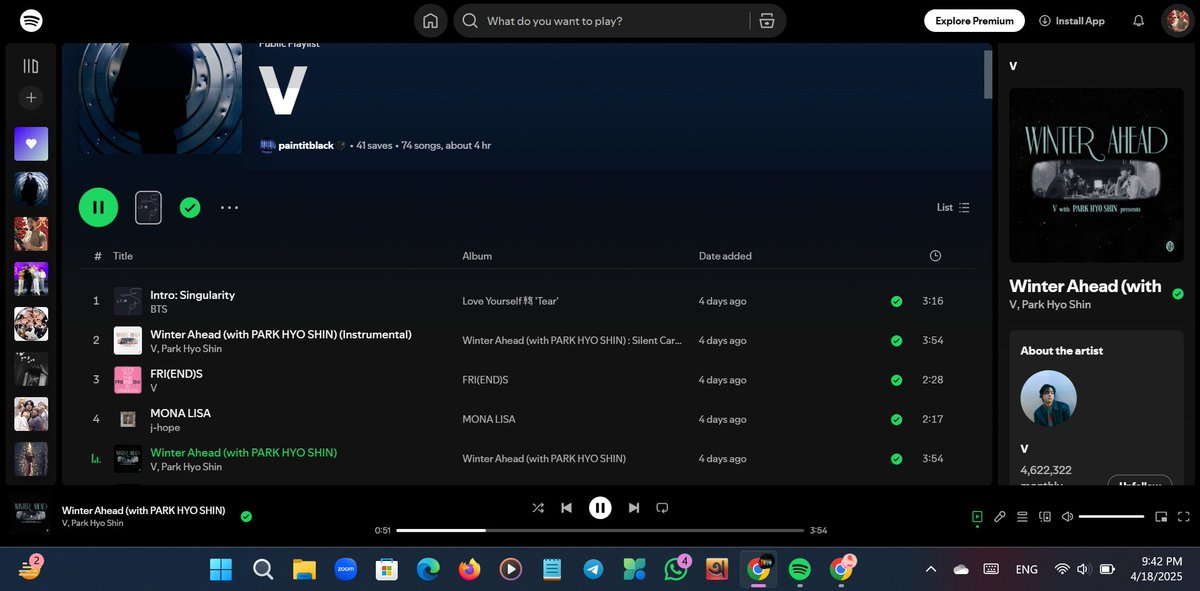Skip to next track
Image resolution: width=1200 pixels, height=591 pixels.
pyautogui.click(x=633, y=508)
